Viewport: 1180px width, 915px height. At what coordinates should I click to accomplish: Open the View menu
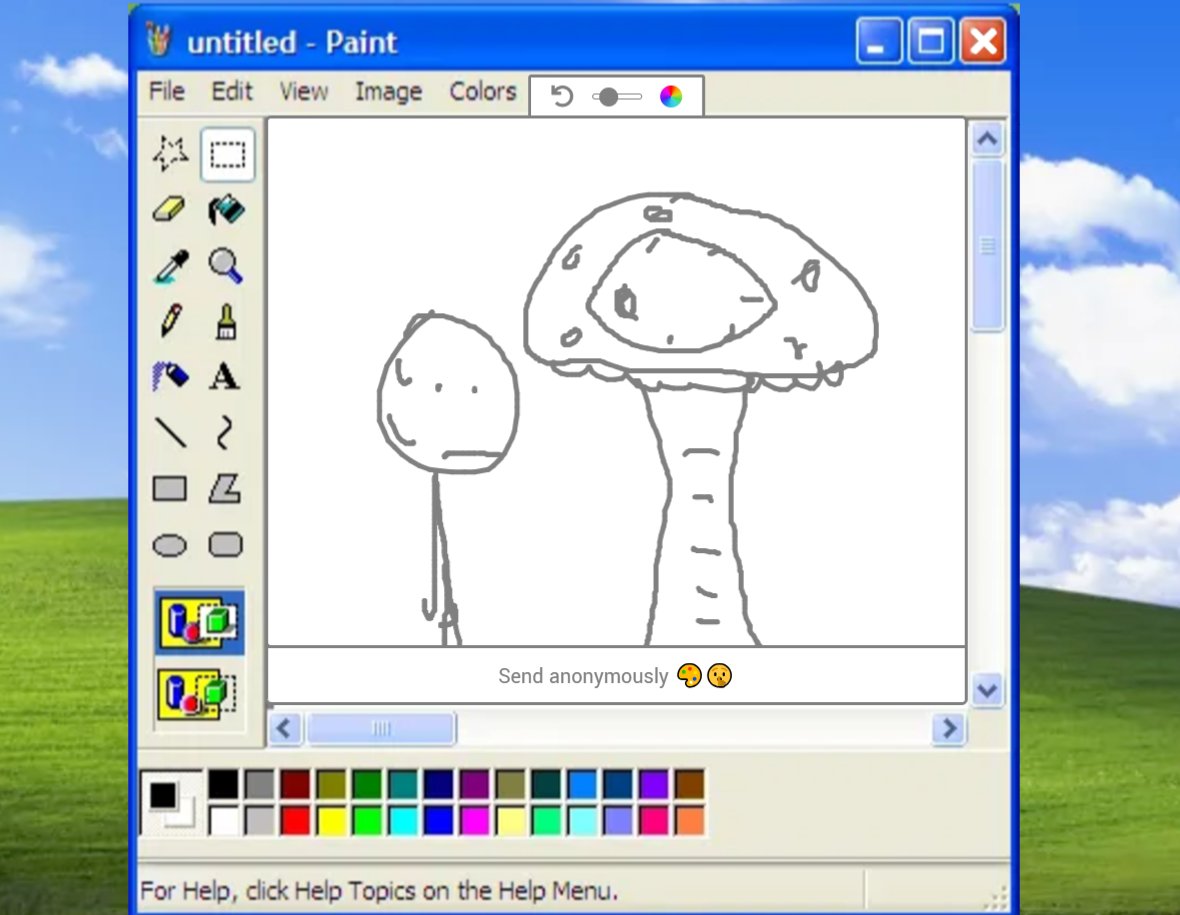(x=304, y=91)
